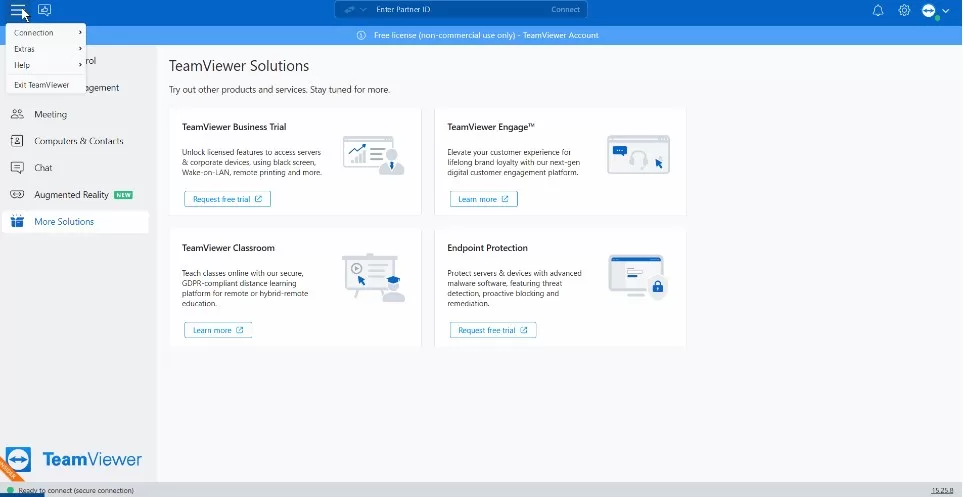Click the Meeting people icon in sidebar
The height and width of the screenshot is (497, 963).
pos(17,114)
